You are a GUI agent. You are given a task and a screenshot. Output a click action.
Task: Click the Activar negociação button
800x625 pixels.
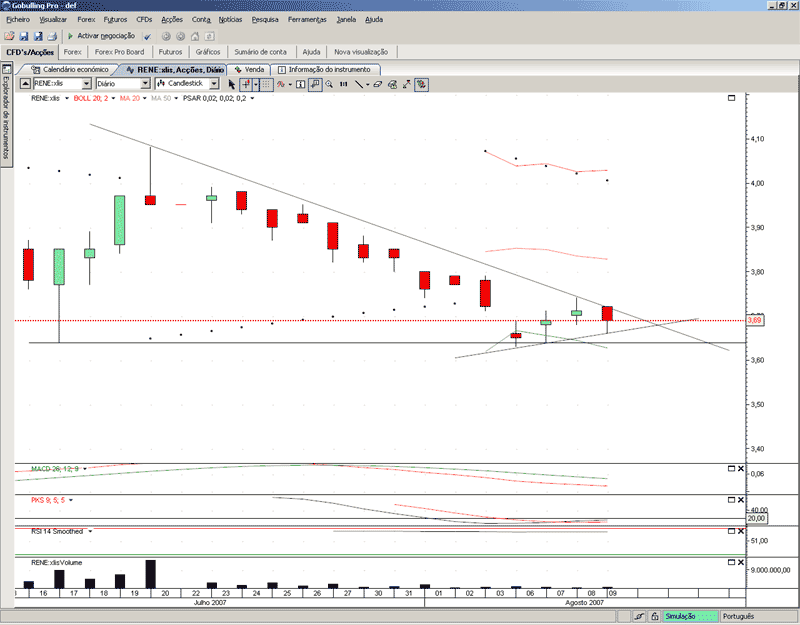click(x=102, y=36)
